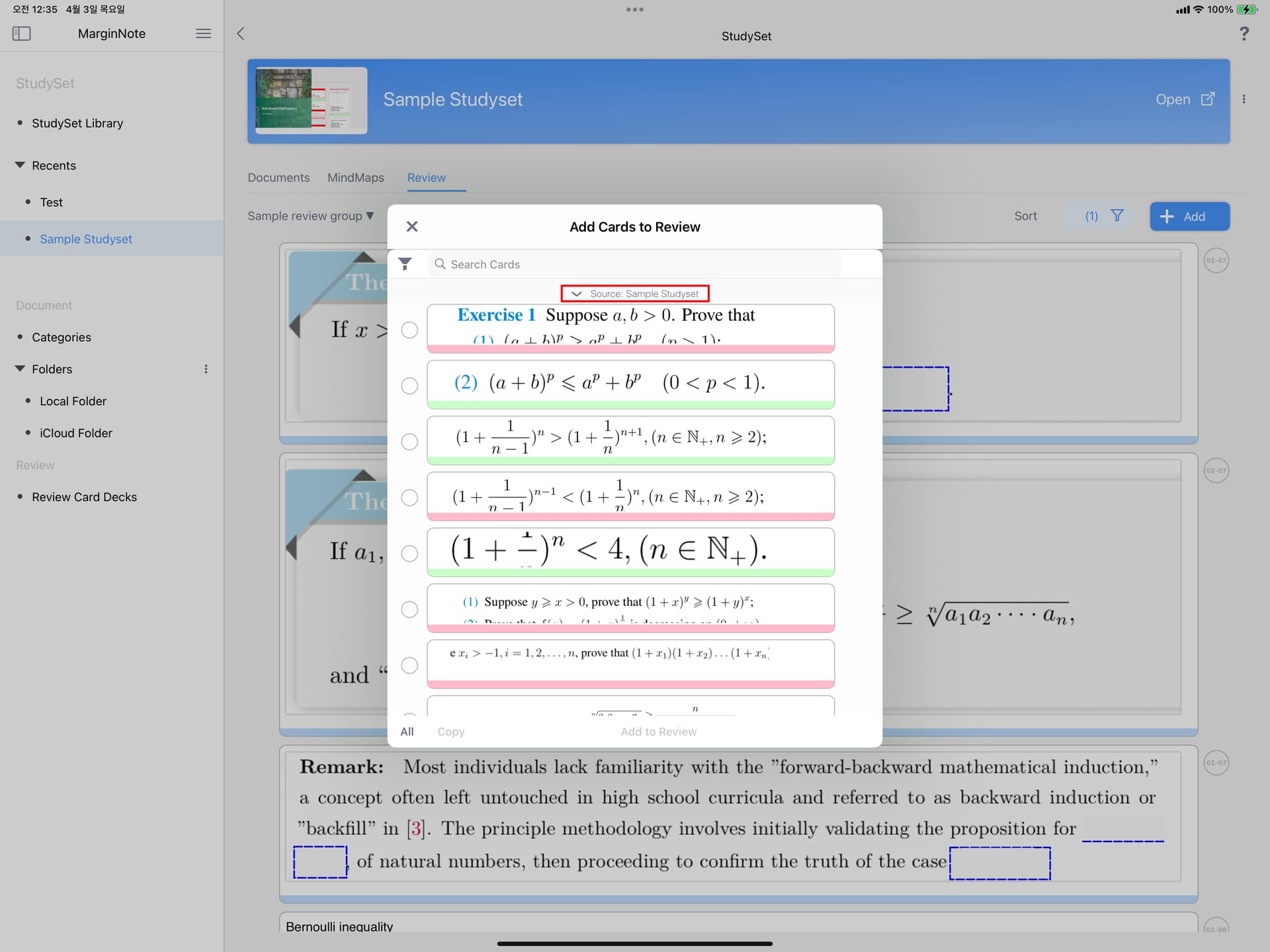This screenshot has width=1270, height=952.
Task: Open the Exercise 1 card preview
Action: pyautogui.click(x=630, y=328)
